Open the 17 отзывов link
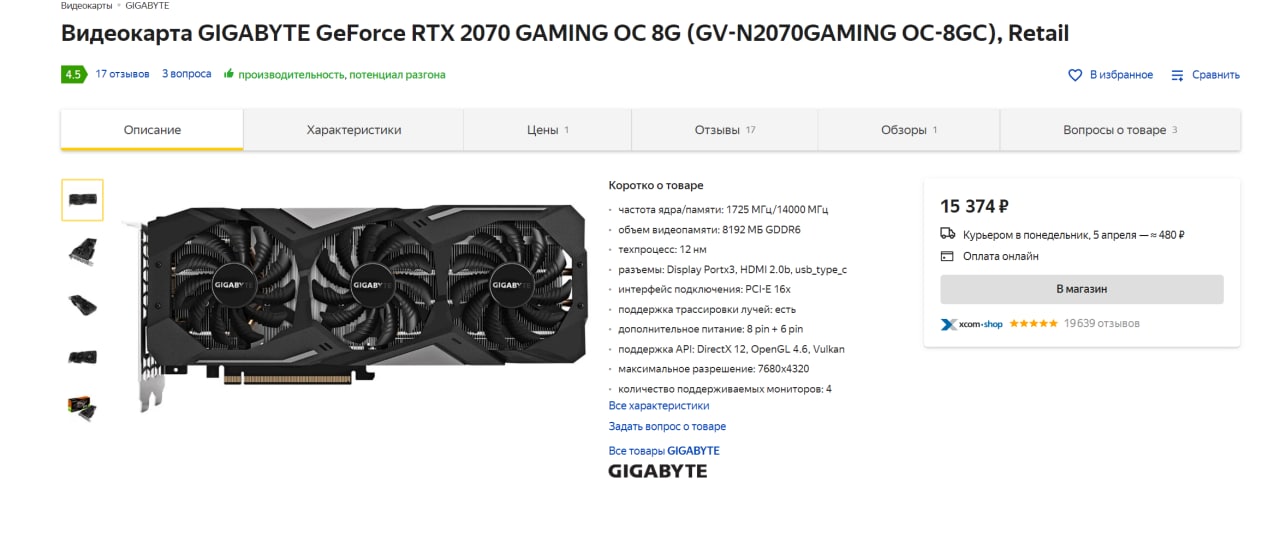The height and width of the screenshot is (543, 1280). pos(122,74)
